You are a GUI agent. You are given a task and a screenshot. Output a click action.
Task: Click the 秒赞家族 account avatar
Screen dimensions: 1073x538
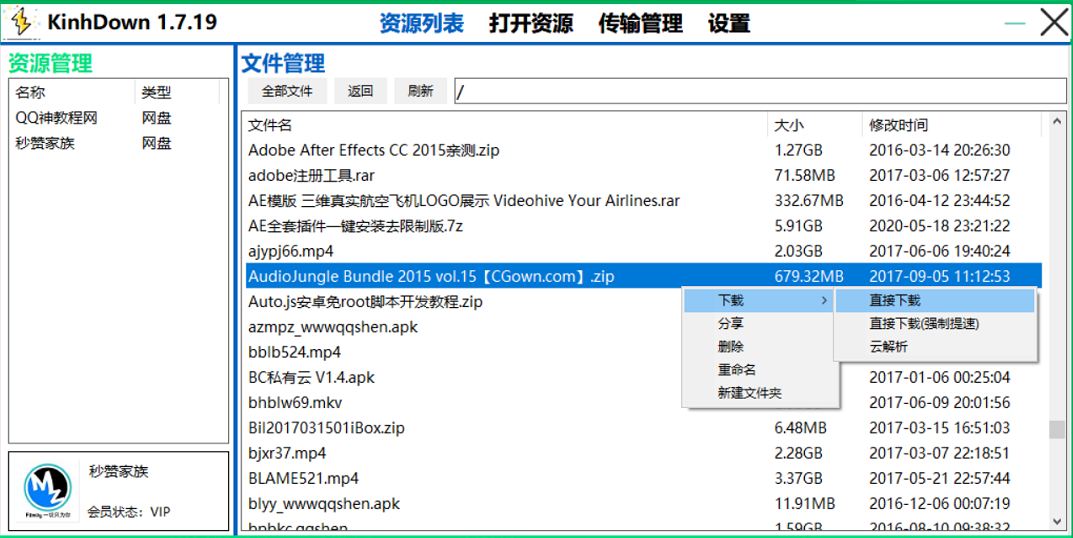click(x=47, y=490)
